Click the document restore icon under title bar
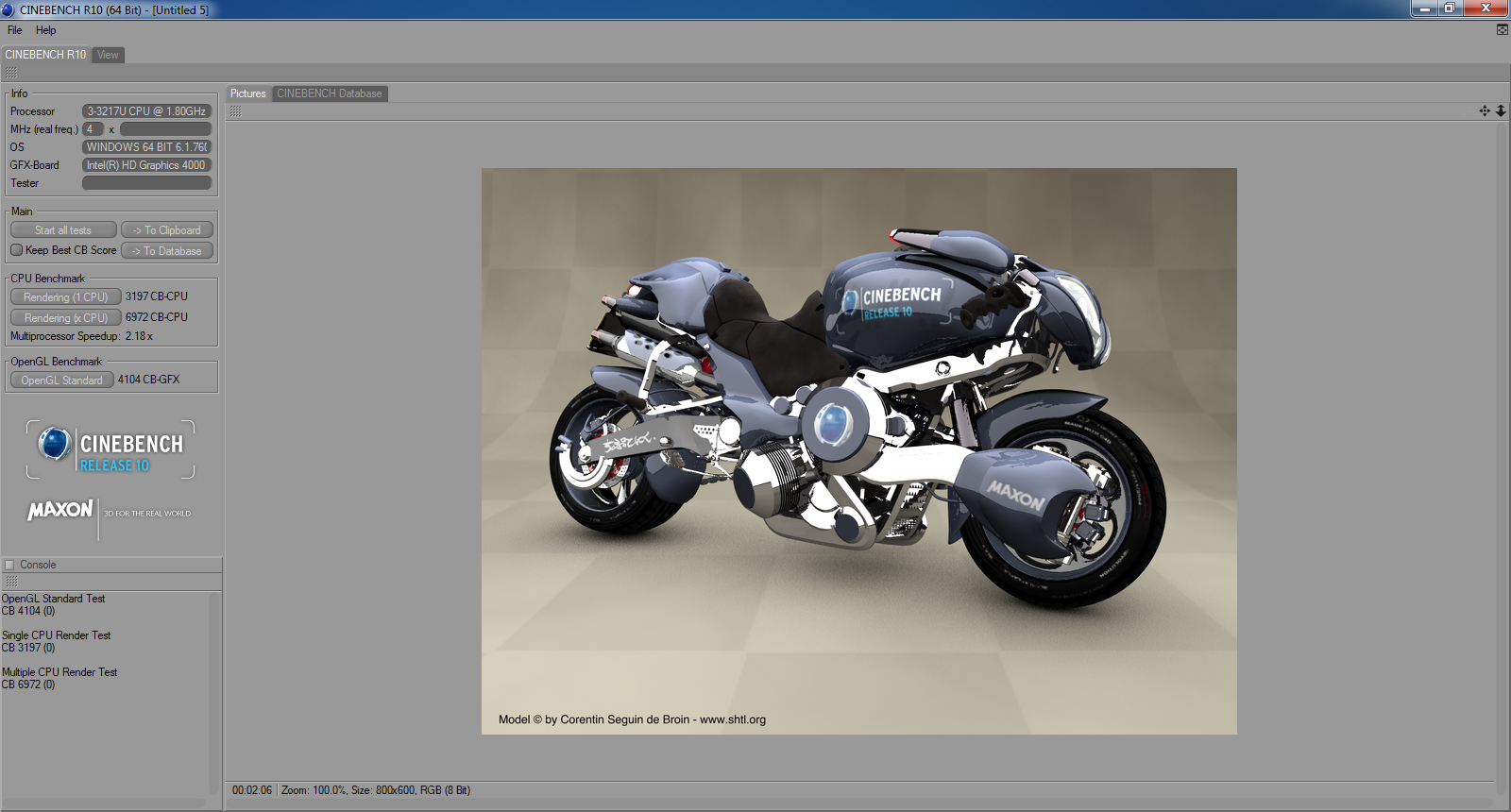The height and width of the screenshot is (812, 1511). [1503, 30]
